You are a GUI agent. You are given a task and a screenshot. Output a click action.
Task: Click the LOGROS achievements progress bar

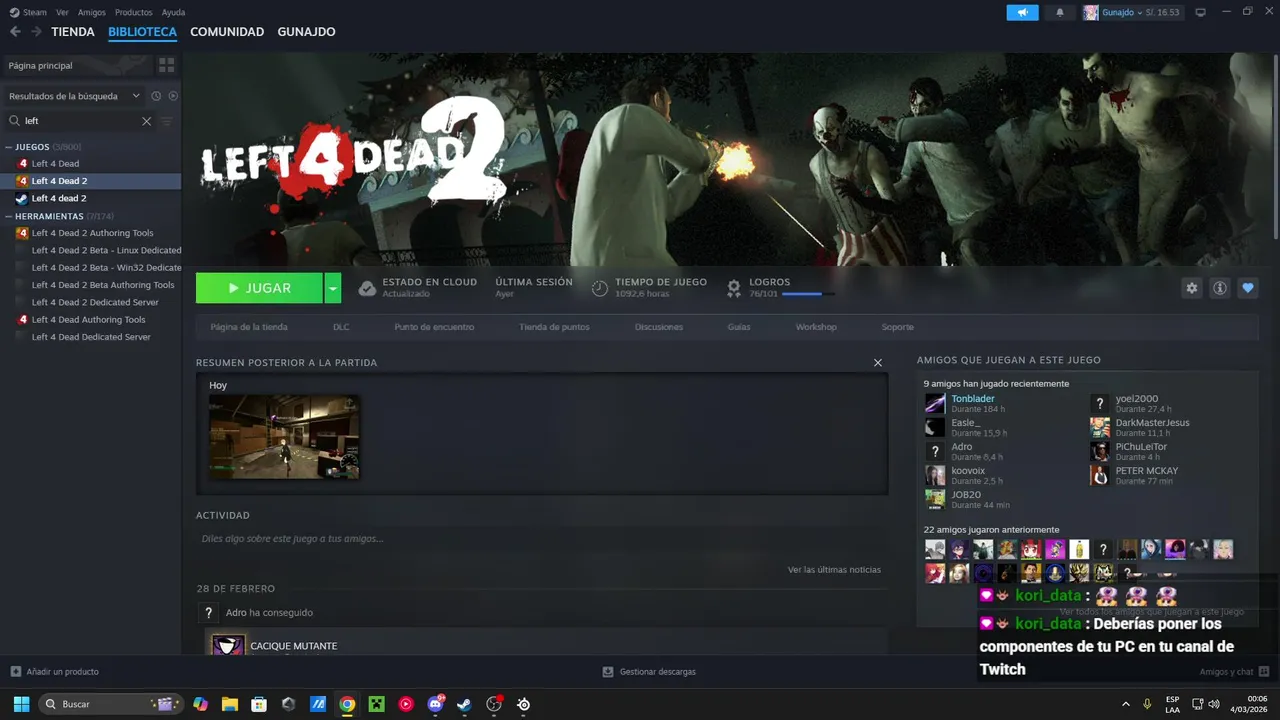(808, 294)
